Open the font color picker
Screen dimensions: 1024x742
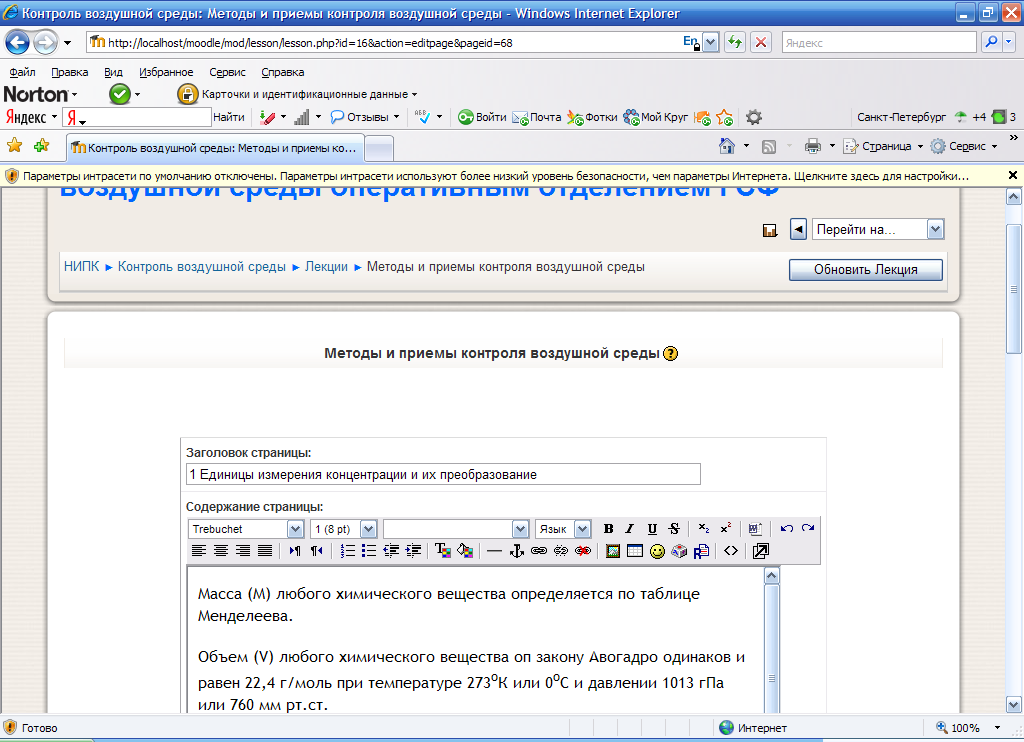coord(443,551)
